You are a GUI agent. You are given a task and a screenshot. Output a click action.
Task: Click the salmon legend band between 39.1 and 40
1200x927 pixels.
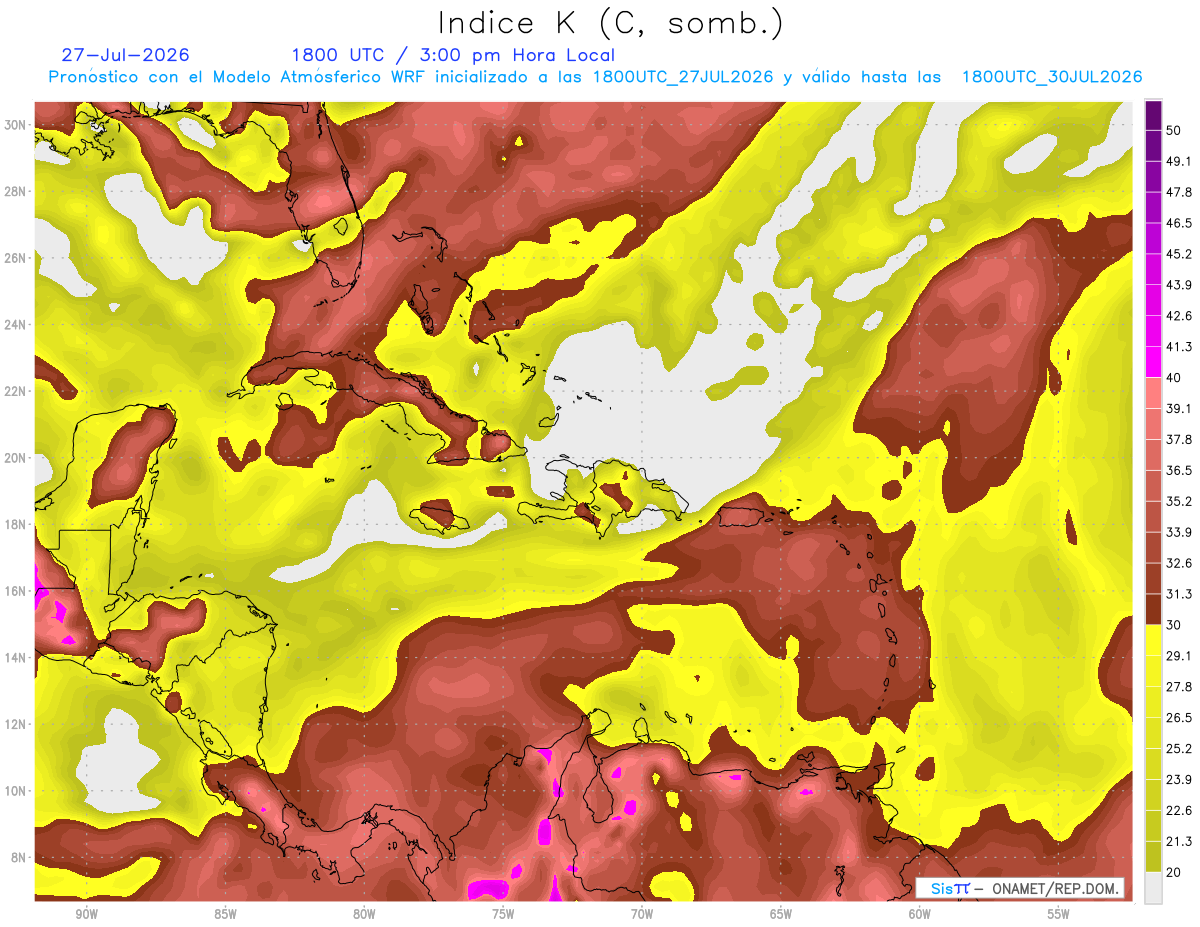point(1153,394)
